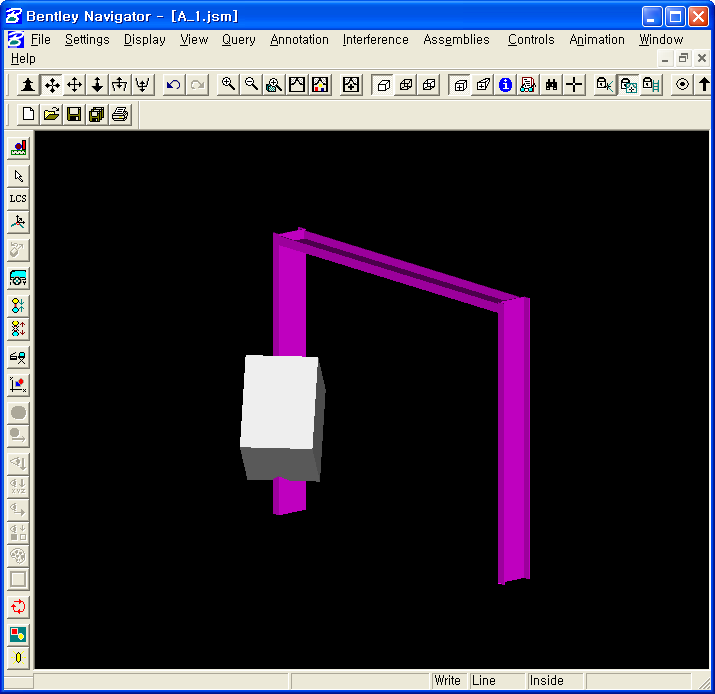The image size is (715, 694).
Task: Click the white box in viewport
Action: [x=280, y=402]
